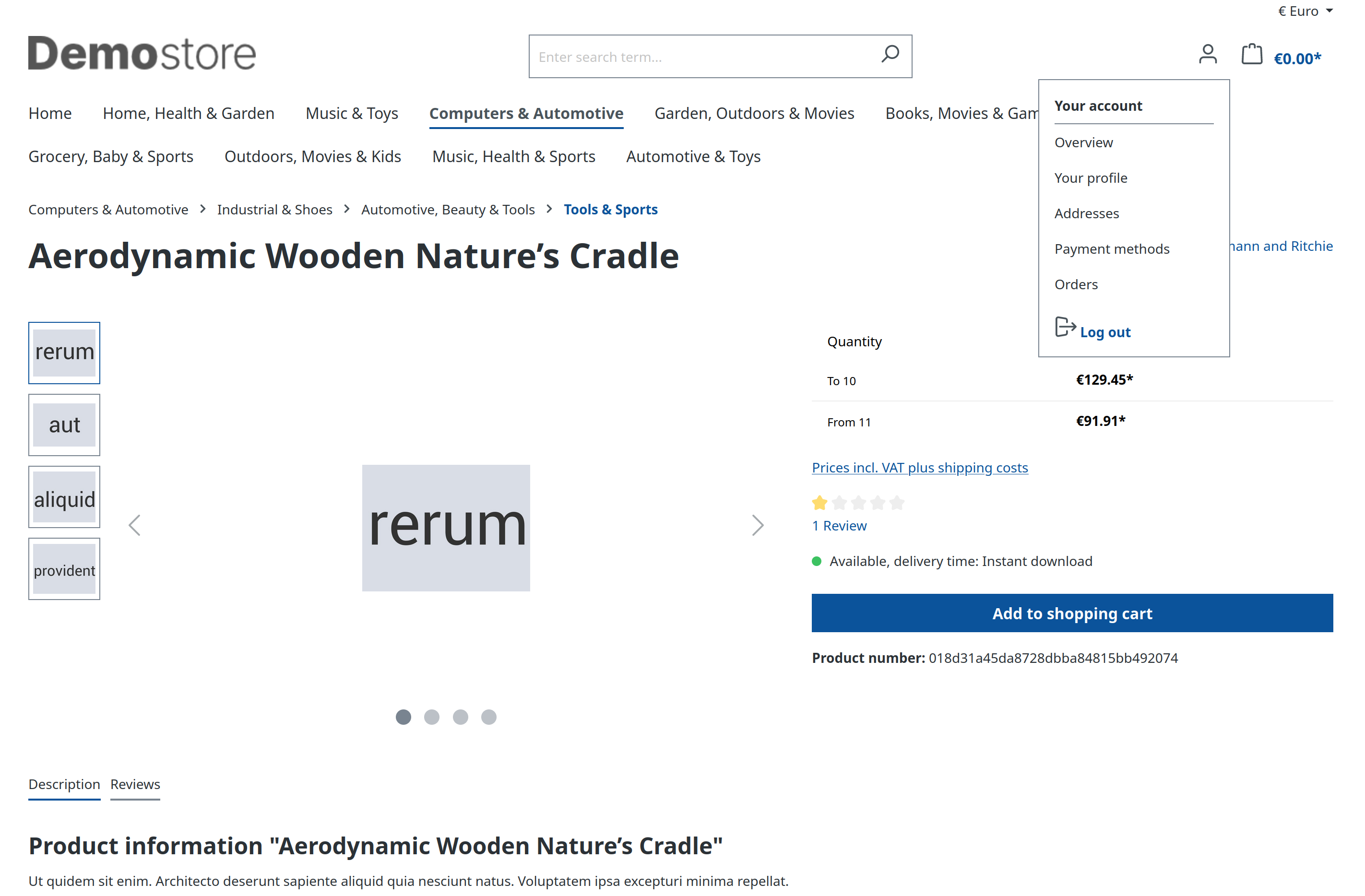Image resolution: width=1365 pixels, height=896 pixels.
Task: Select the aliquid thumbnail image
Action: tap(64, 497)
